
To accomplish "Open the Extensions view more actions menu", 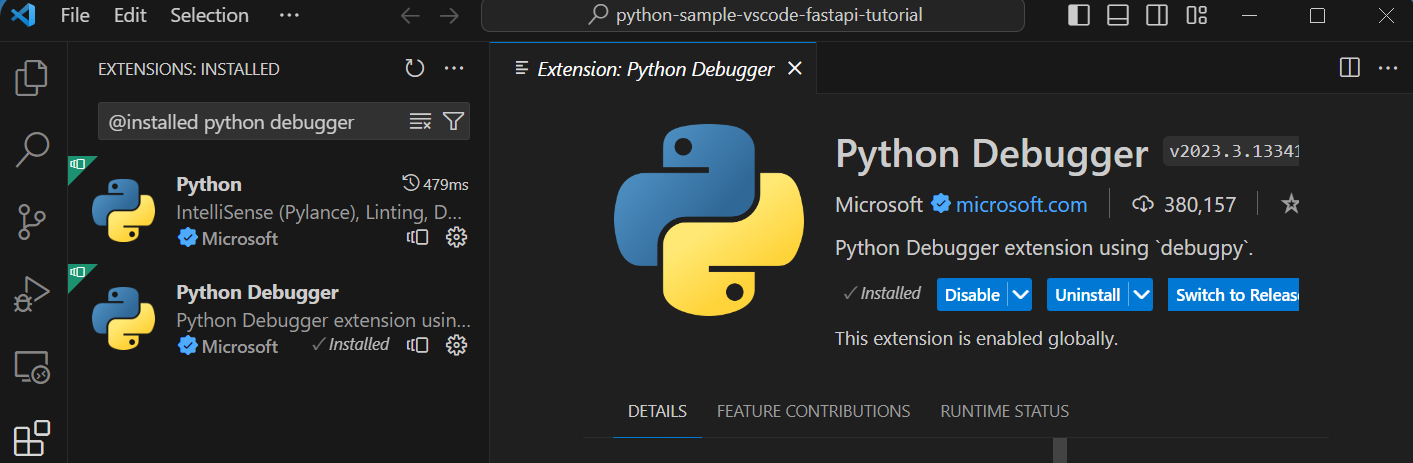I will [x=454, y=69].
